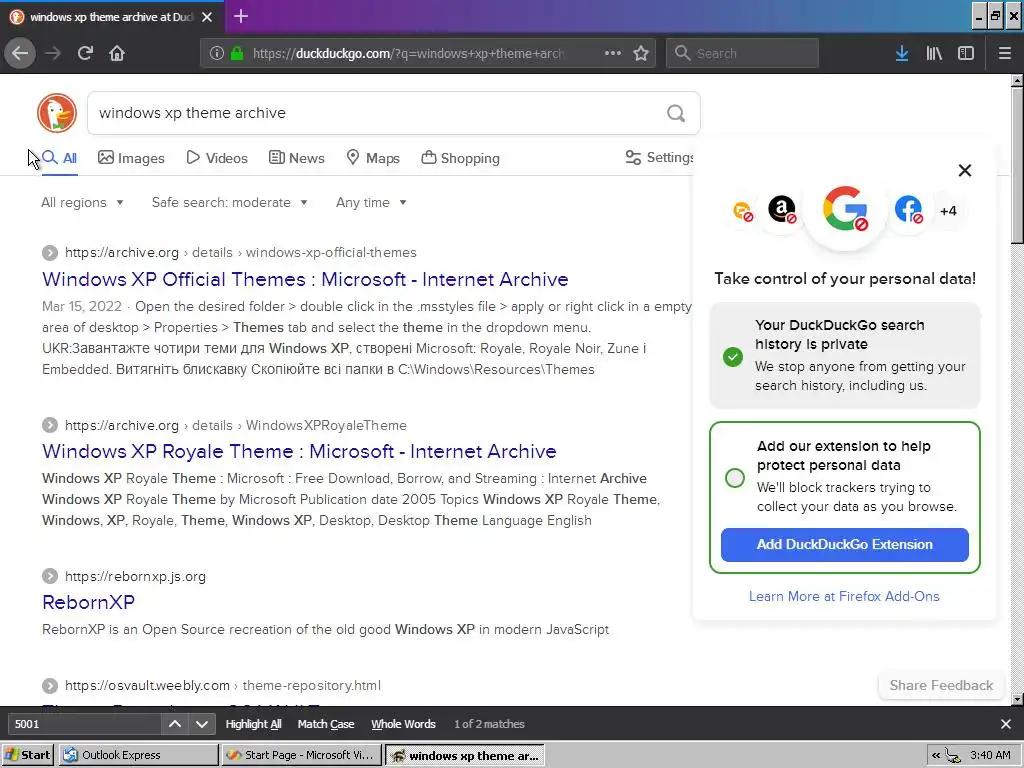Open the Any time filter dropdown
Viewport: 1024px width, 768px height.
372,202
